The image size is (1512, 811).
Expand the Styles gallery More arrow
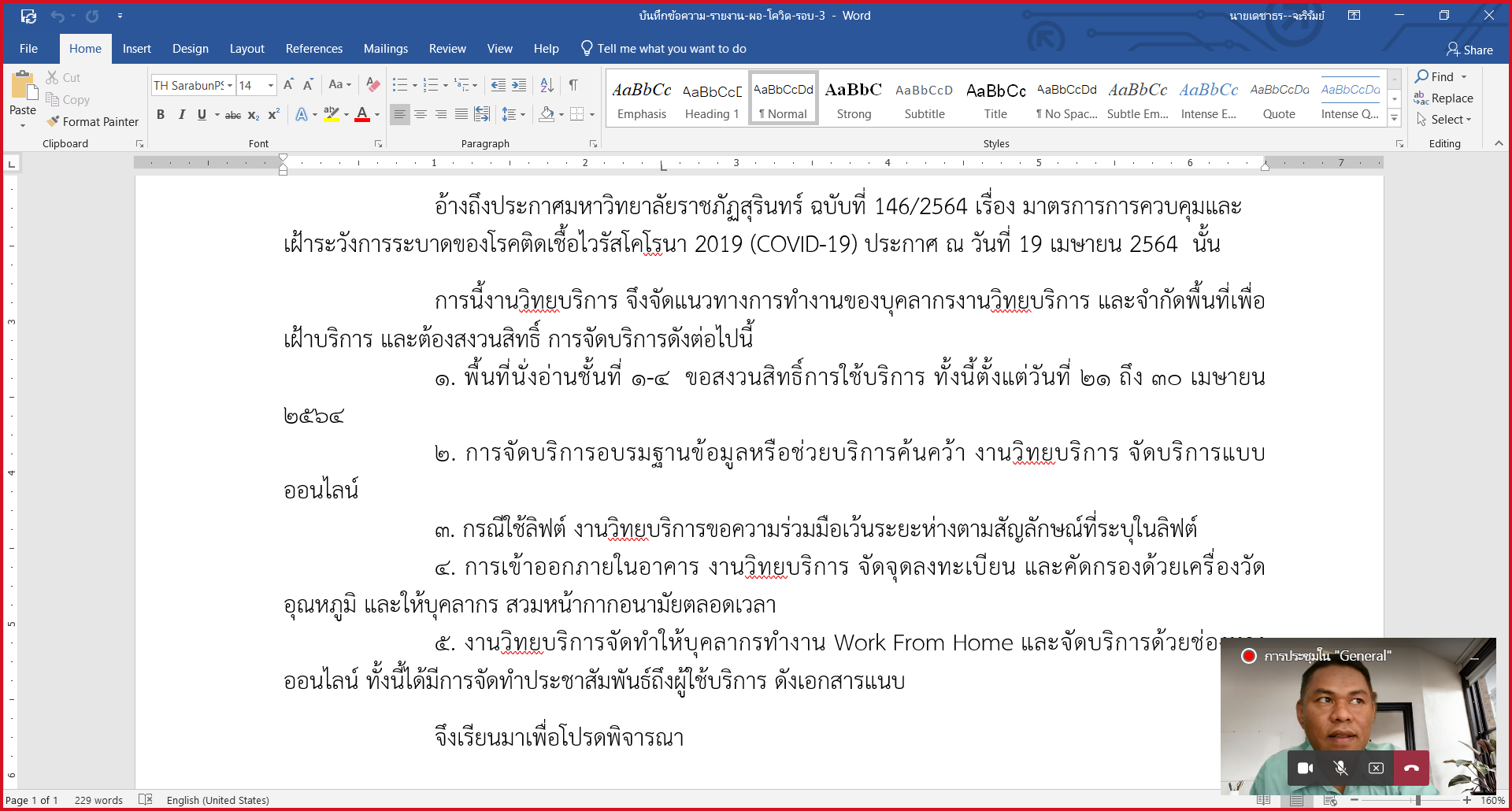click(1395, 119)
